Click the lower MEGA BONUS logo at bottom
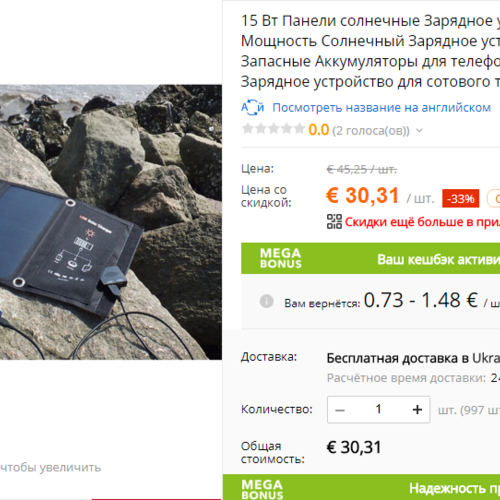The width and height of the screenshot is (500, 500). 262,489
